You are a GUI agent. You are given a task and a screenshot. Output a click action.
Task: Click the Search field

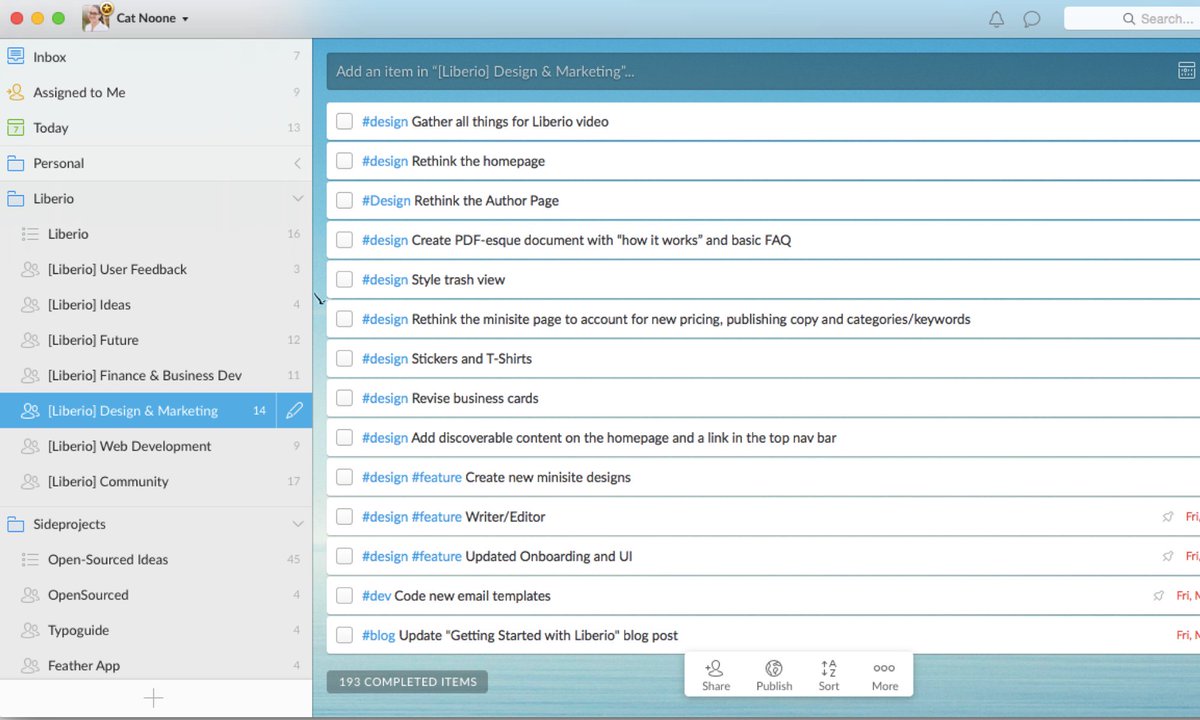(x=1132, y=19)
